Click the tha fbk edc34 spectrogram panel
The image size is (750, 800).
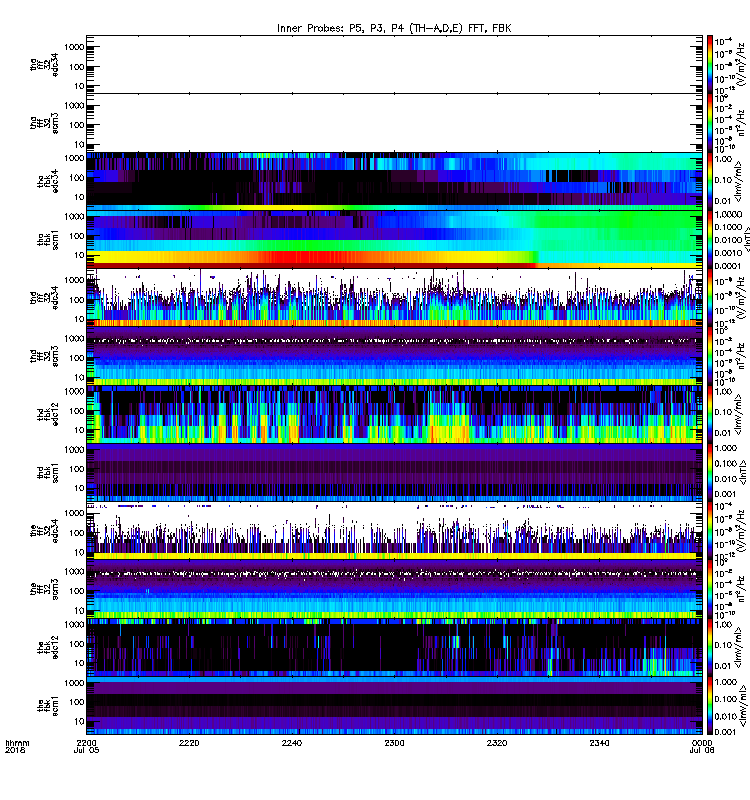(394, 181)
